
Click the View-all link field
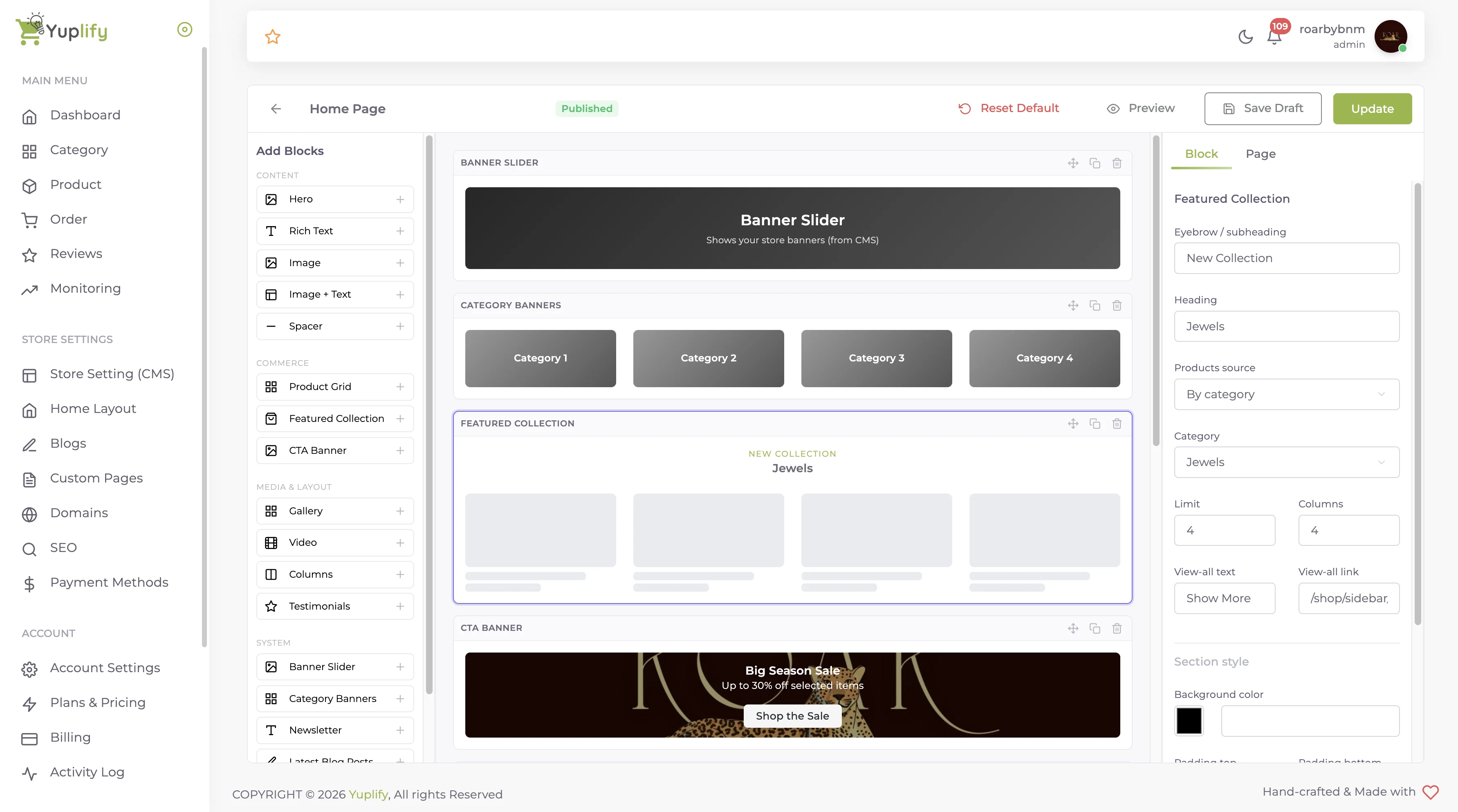[1349, 599]
